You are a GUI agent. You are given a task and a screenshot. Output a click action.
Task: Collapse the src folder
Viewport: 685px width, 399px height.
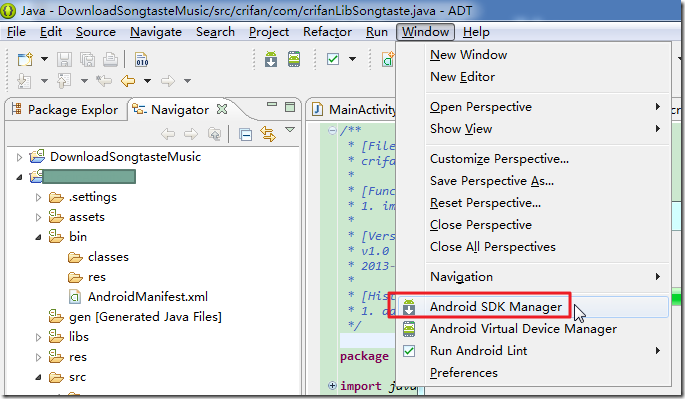point(38,377)
